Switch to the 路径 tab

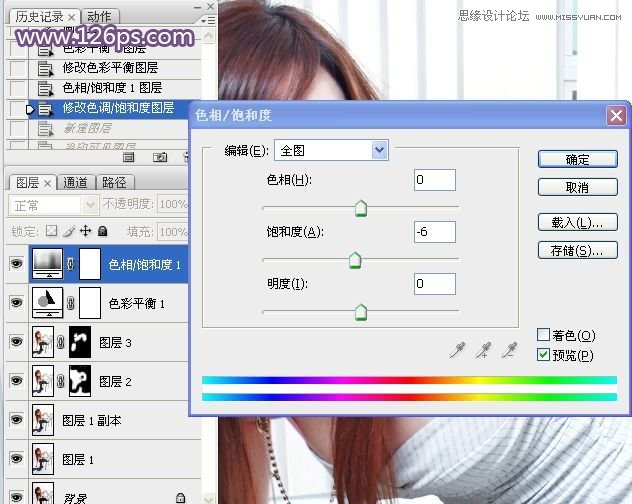tap(114, 183)
